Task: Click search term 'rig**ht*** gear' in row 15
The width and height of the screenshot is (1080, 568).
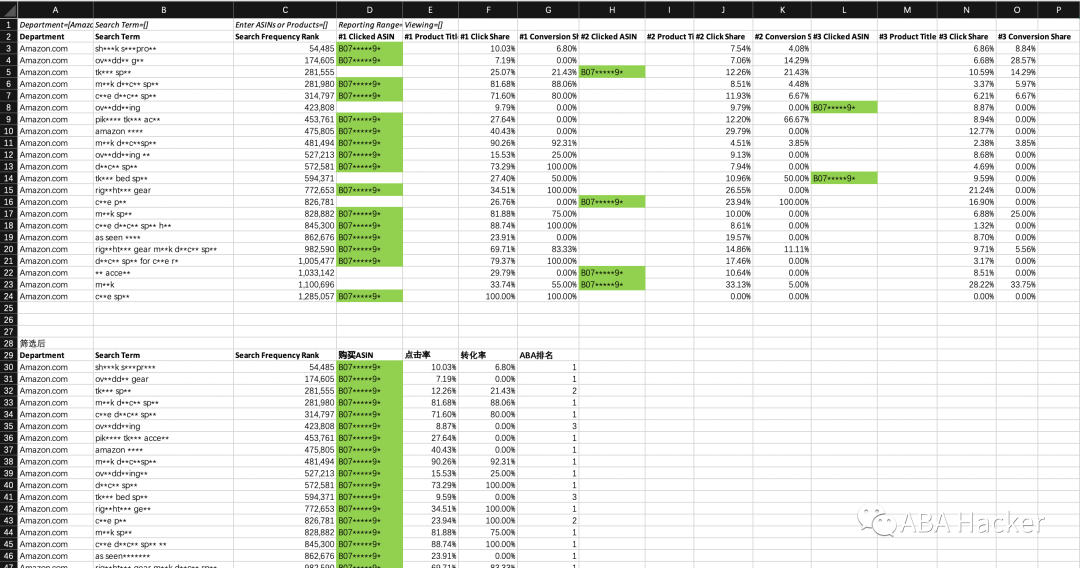Action: click(163, 190)
